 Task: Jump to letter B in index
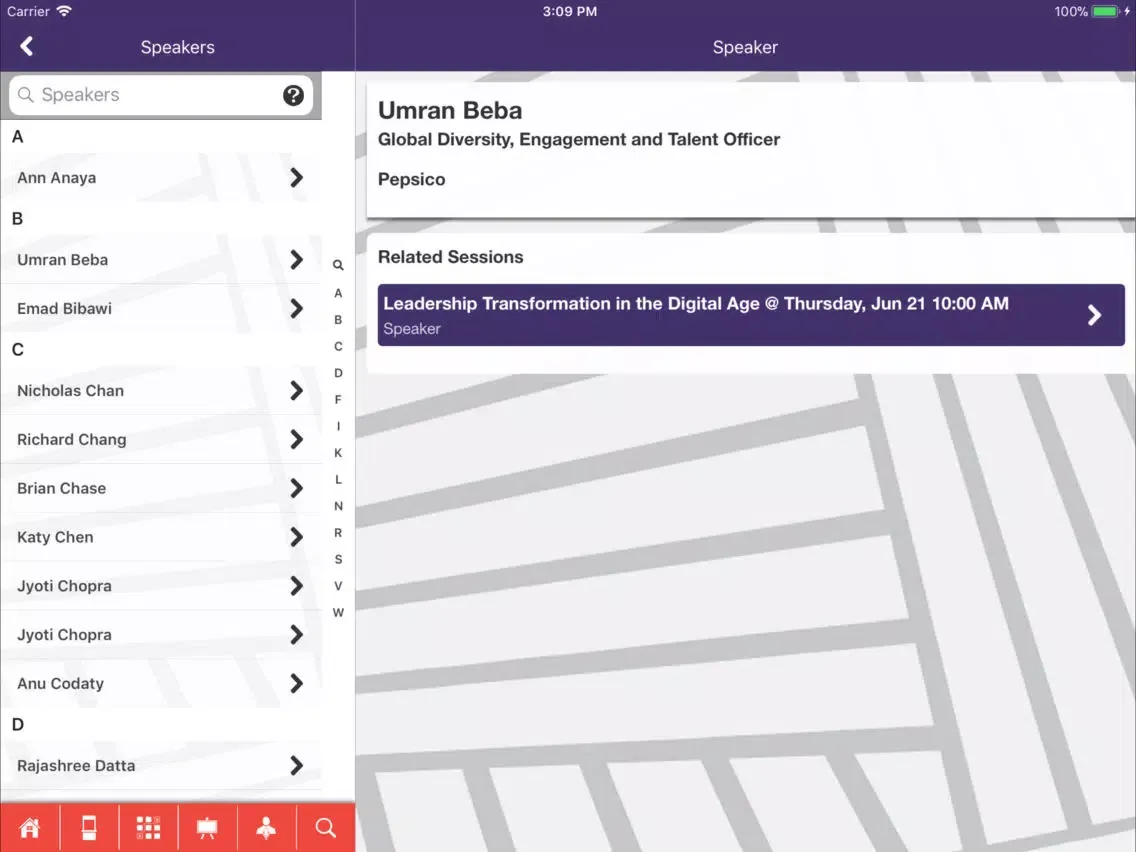[338, 320]
